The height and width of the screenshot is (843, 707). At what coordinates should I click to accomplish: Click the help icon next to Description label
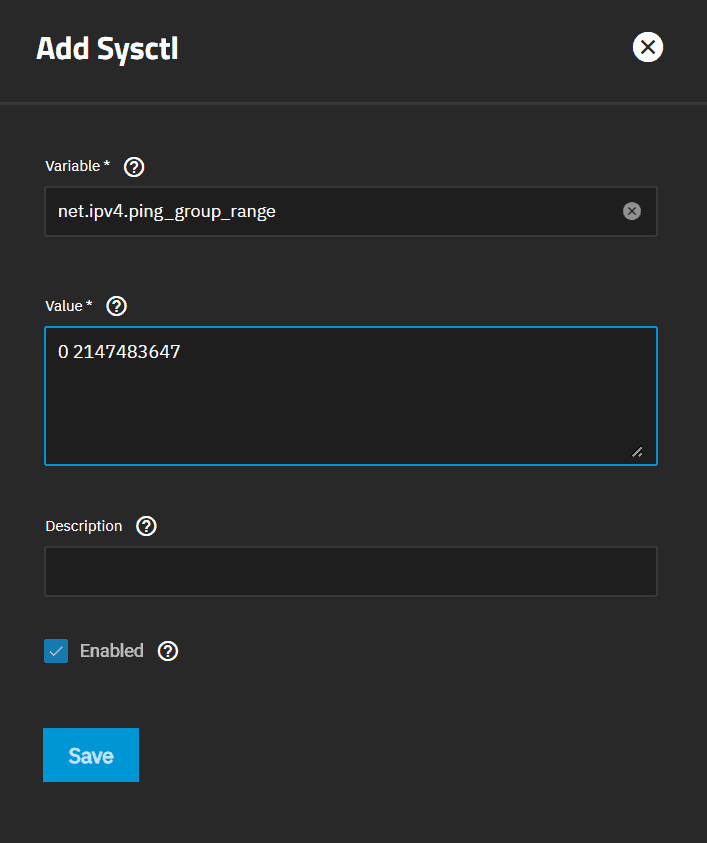(146, 525)
